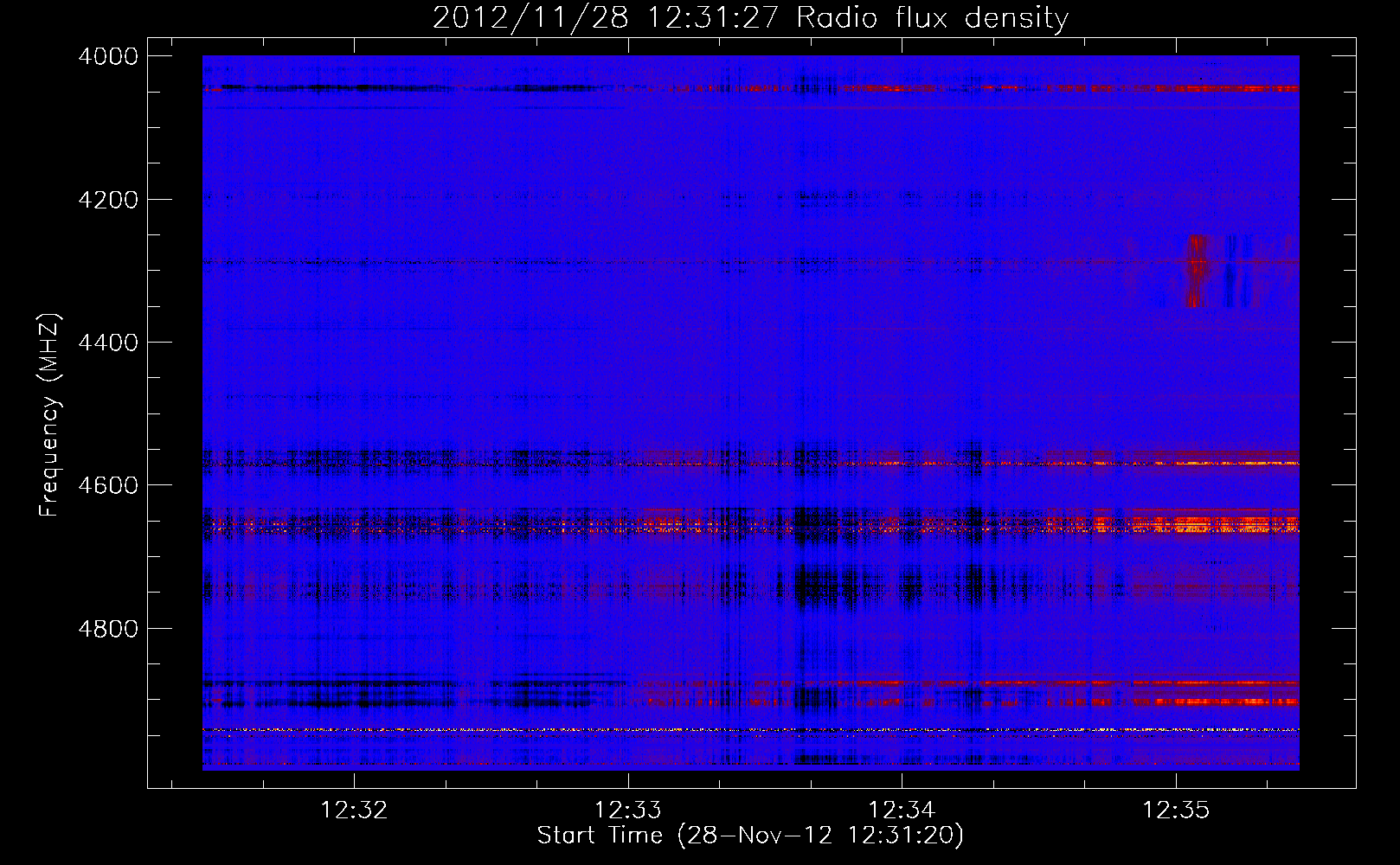Click the red burst feature near 4300 MHz
The height and width of the screenshot is (865, 1400).
pos(1198,271)
